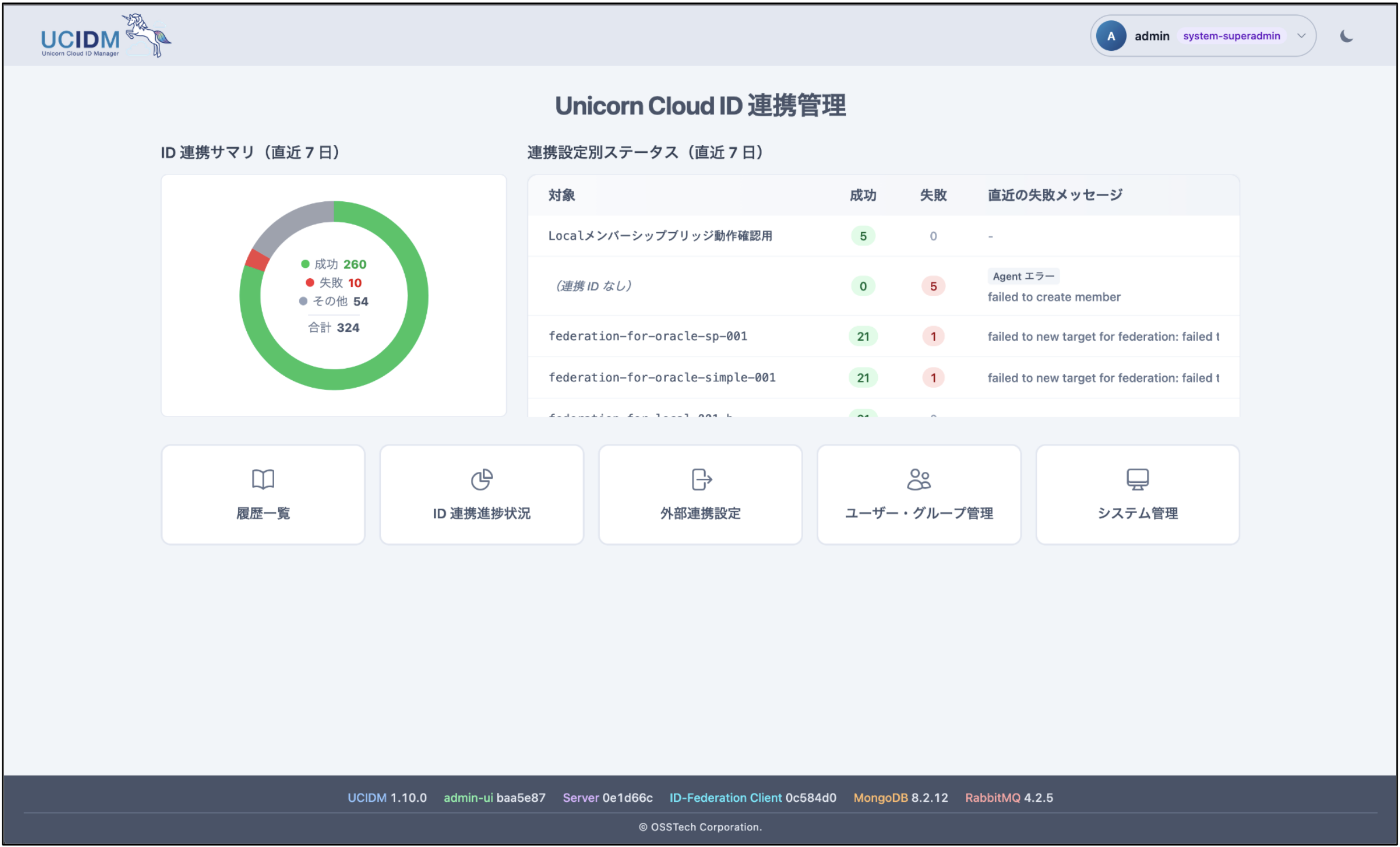Click the 合計 324 total text
This screenshot has width=1400, height=847.
(x=333, y=327)
